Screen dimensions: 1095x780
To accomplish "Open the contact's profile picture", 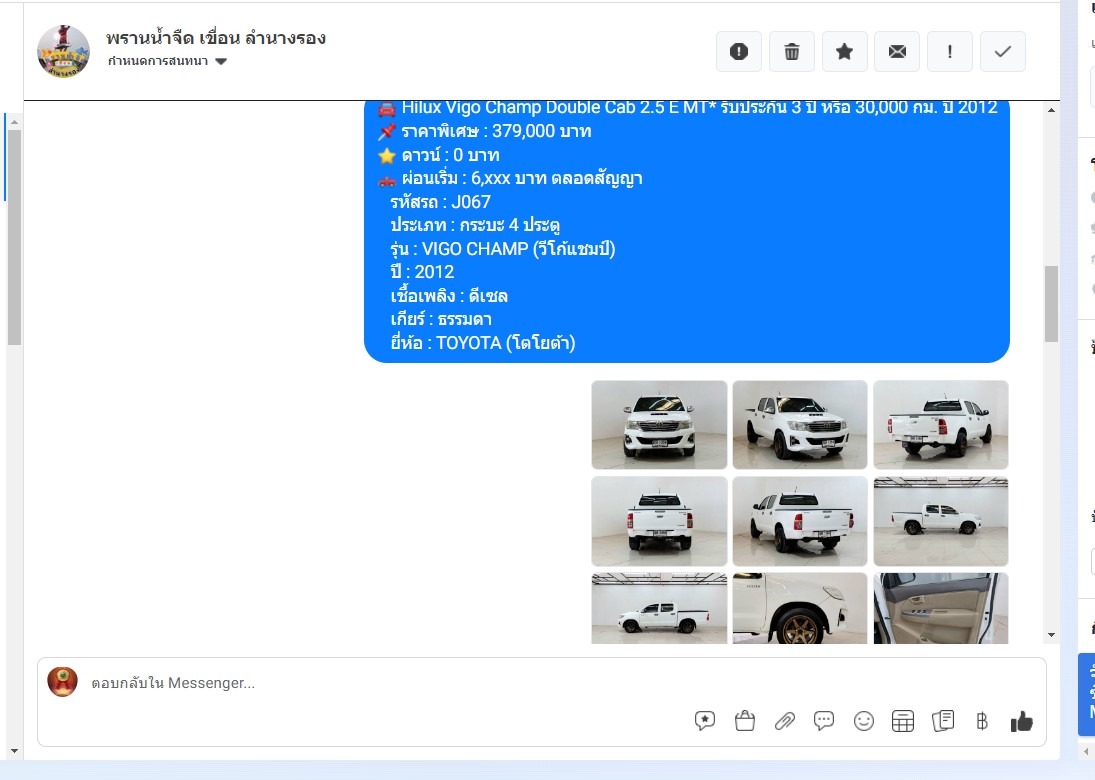I will point(64,51).
